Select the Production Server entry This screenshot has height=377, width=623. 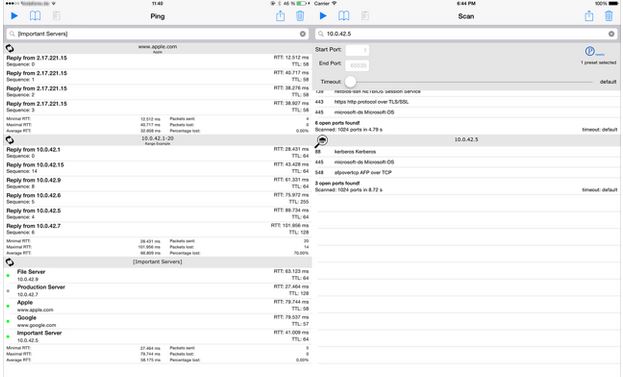pyautogui.click(x=158, y=291)
